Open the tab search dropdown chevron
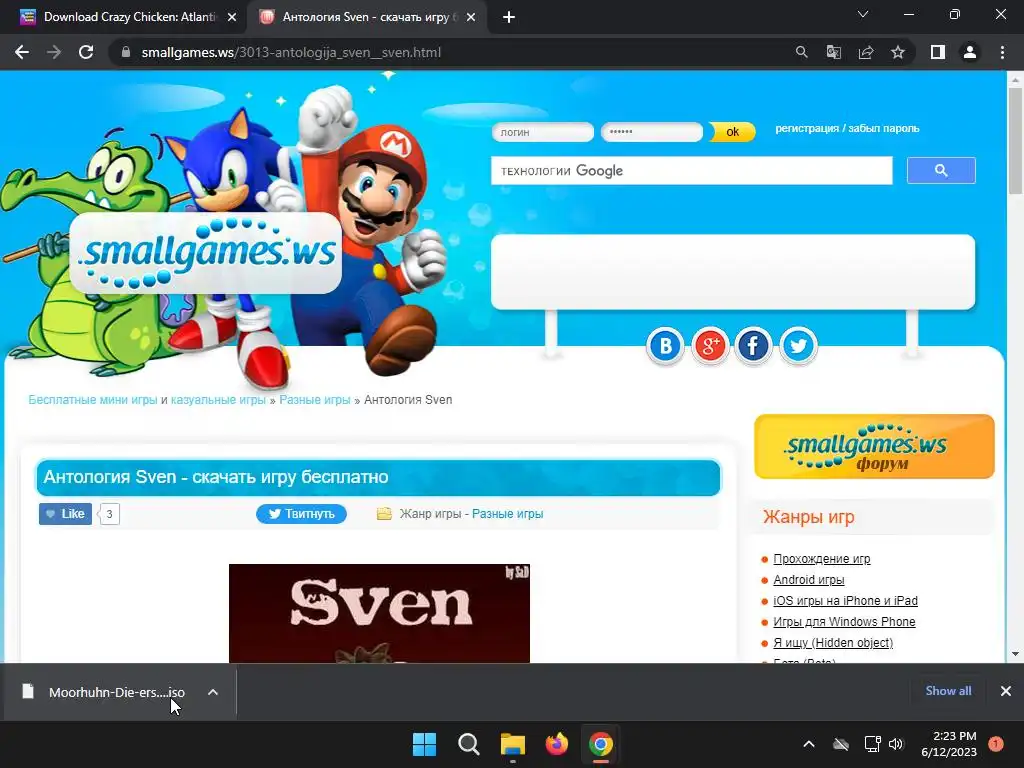This screenshot has height=768, width=1024. pos(863,14)
